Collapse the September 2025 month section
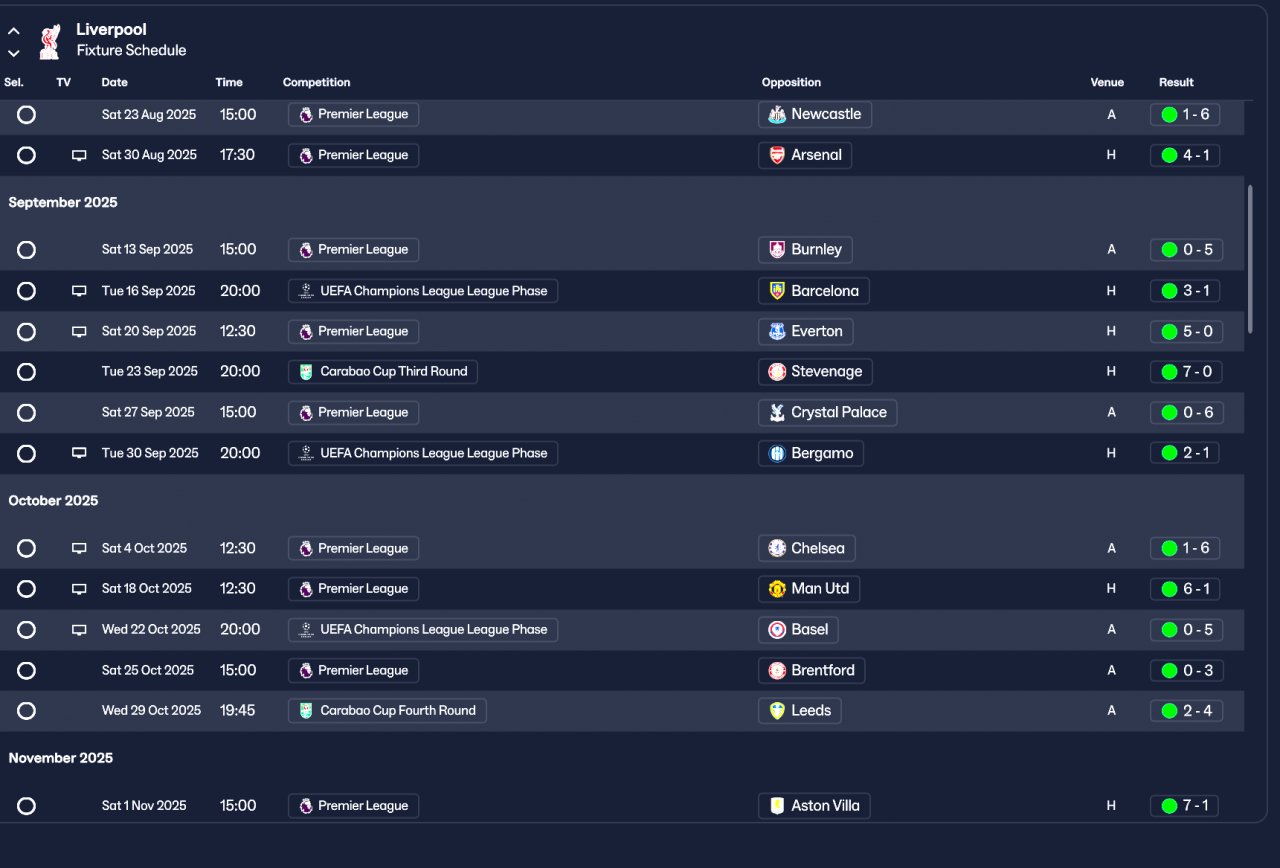This screenshot has height=868, width=1280. [63, 202]
